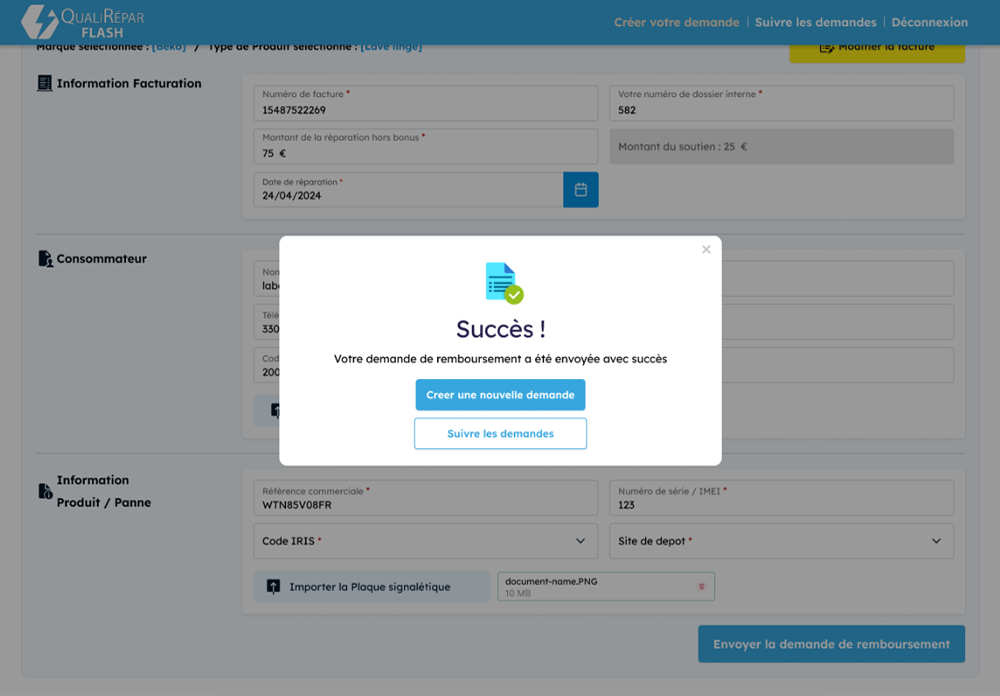This screenshot has width=1000, height=696.
Task: Click the Information Produit / Panne icon
Action: click(x=45, y=491)
